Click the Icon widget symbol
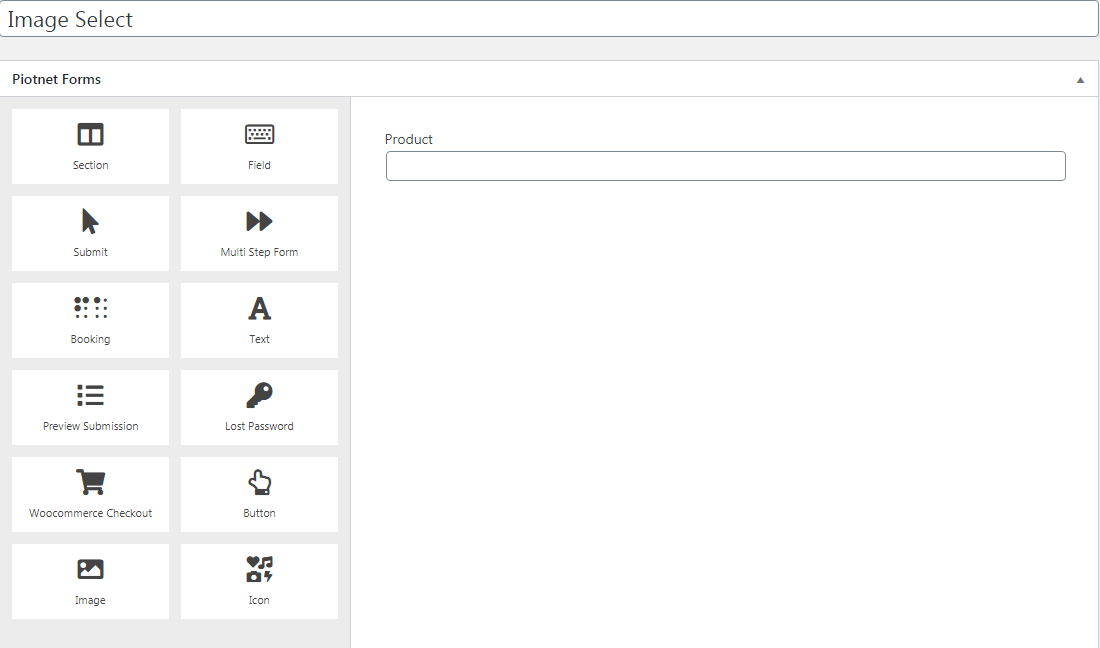This screenshot has width=1100, height=648. click(x=259, y=569)
